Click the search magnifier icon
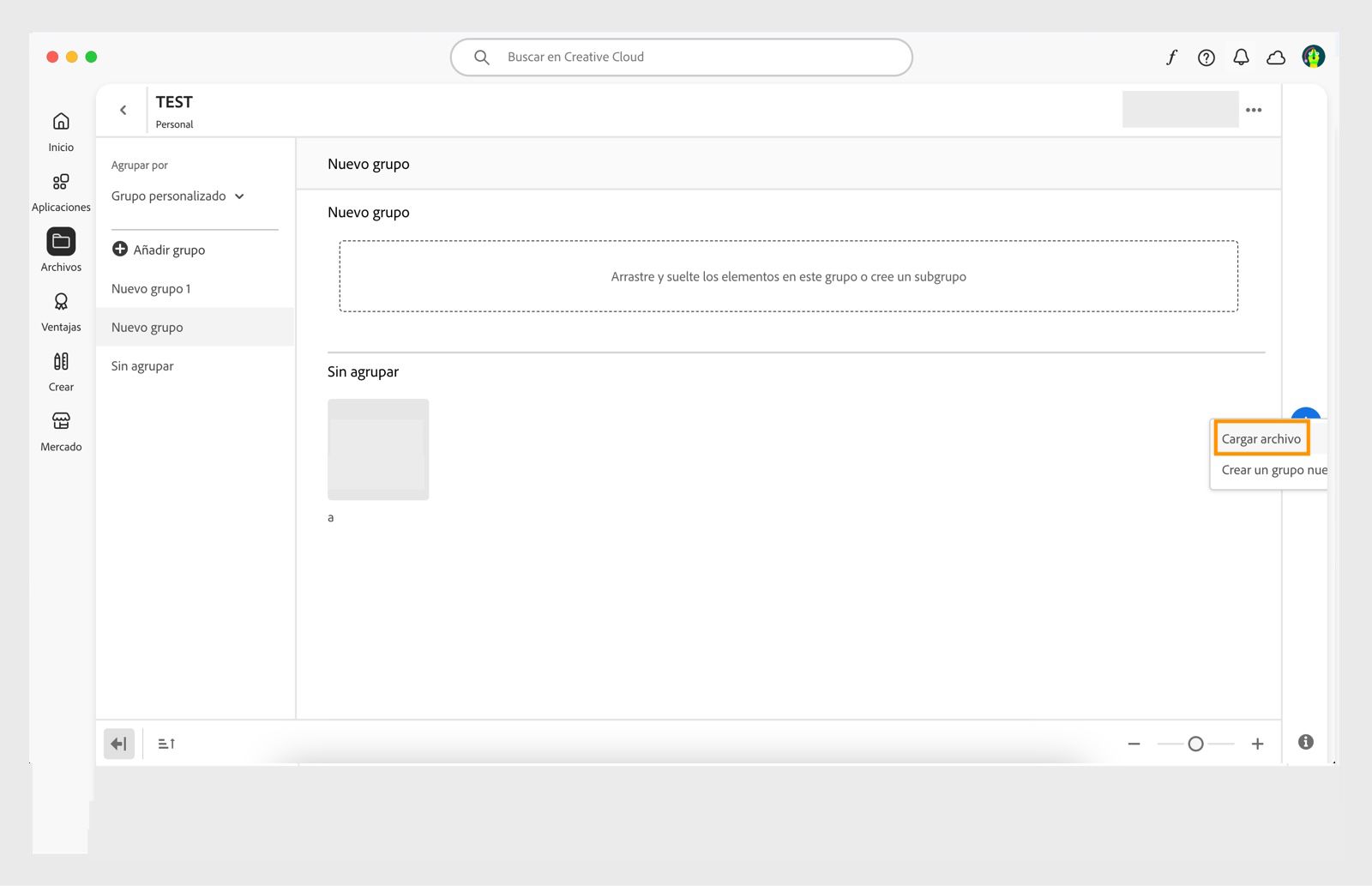Screen dimensions: 1372x886 coord(482,57)
